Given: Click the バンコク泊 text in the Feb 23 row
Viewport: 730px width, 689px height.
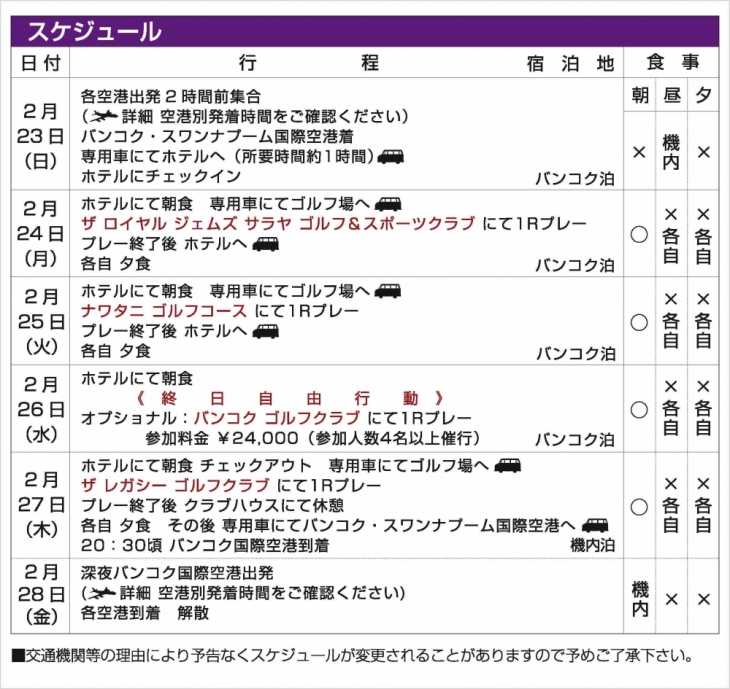Looking at the screenshot, I should click(575, 178).
